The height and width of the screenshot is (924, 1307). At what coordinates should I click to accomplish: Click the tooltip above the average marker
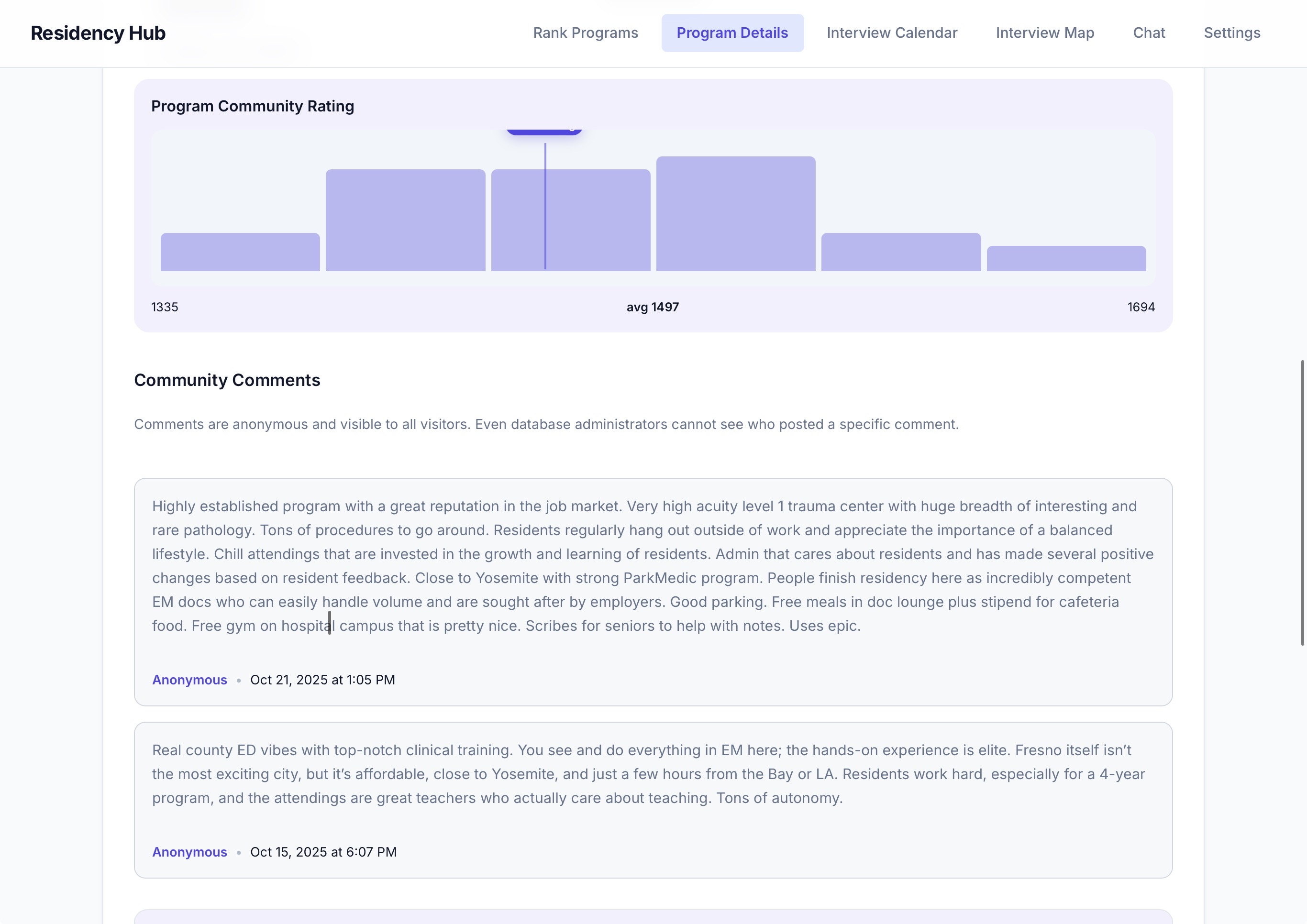point(544,130)
